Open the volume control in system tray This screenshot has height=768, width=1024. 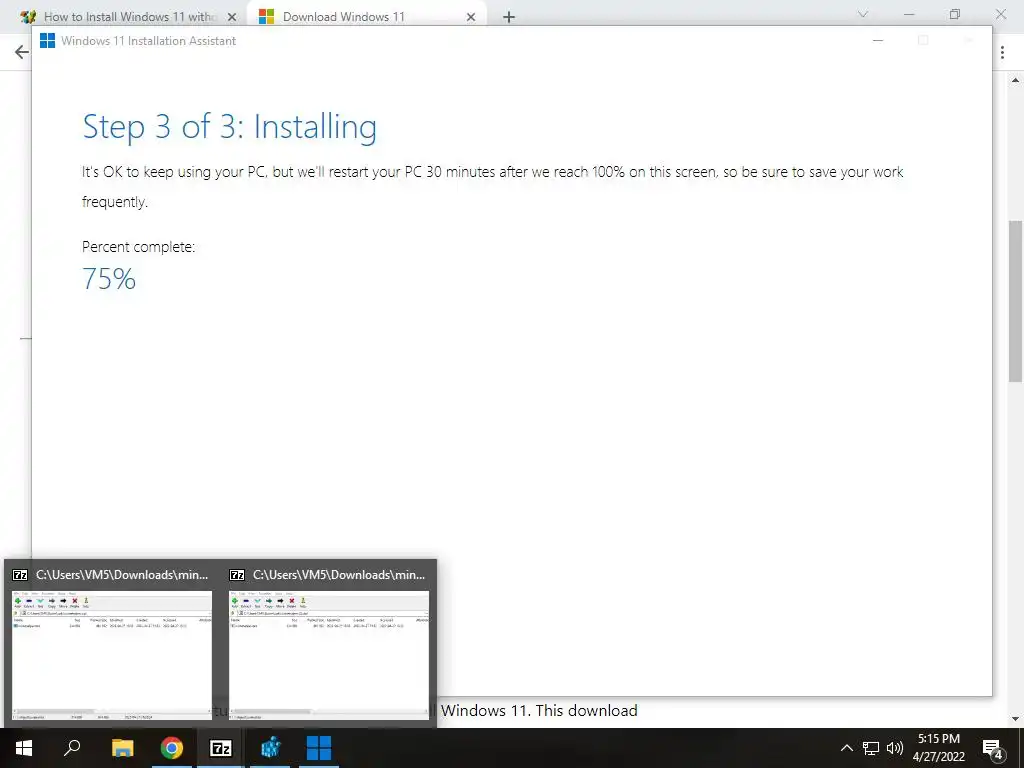[x=895, y=748]
